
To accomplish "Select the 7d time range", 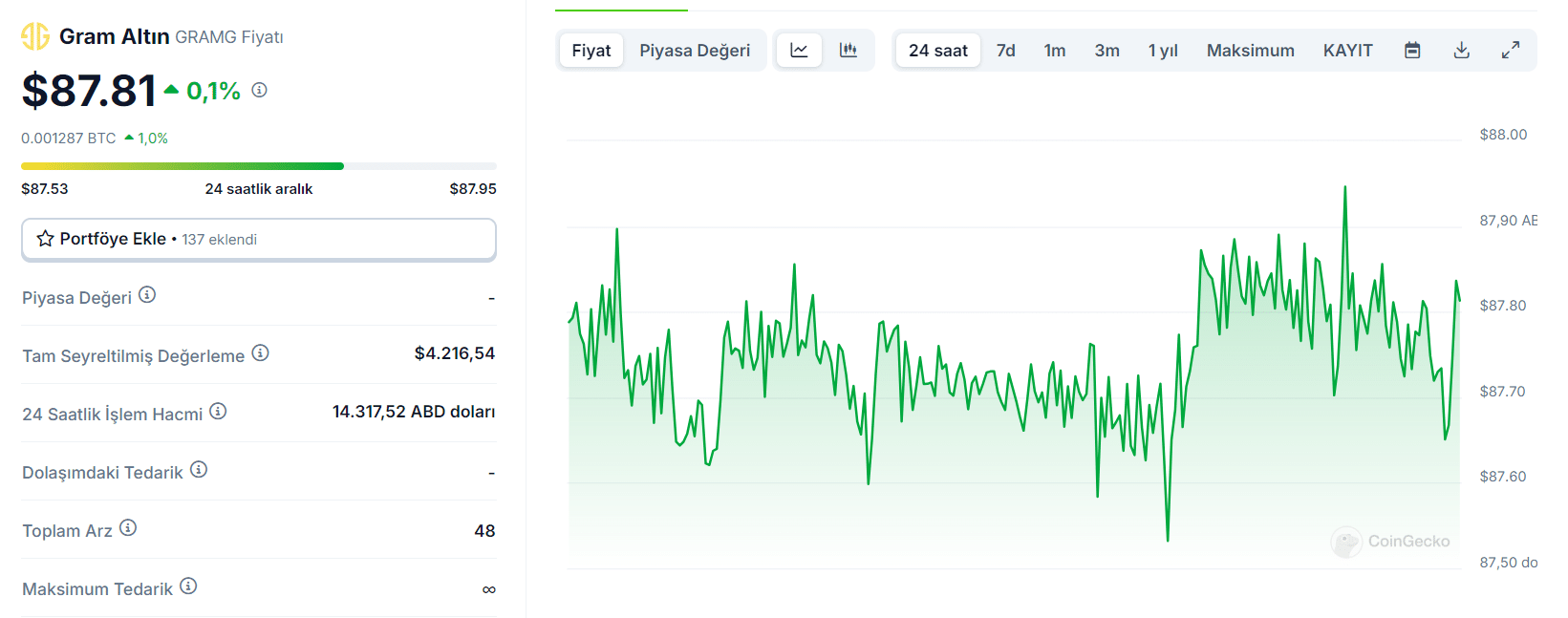I will (x=1005, y=51).
